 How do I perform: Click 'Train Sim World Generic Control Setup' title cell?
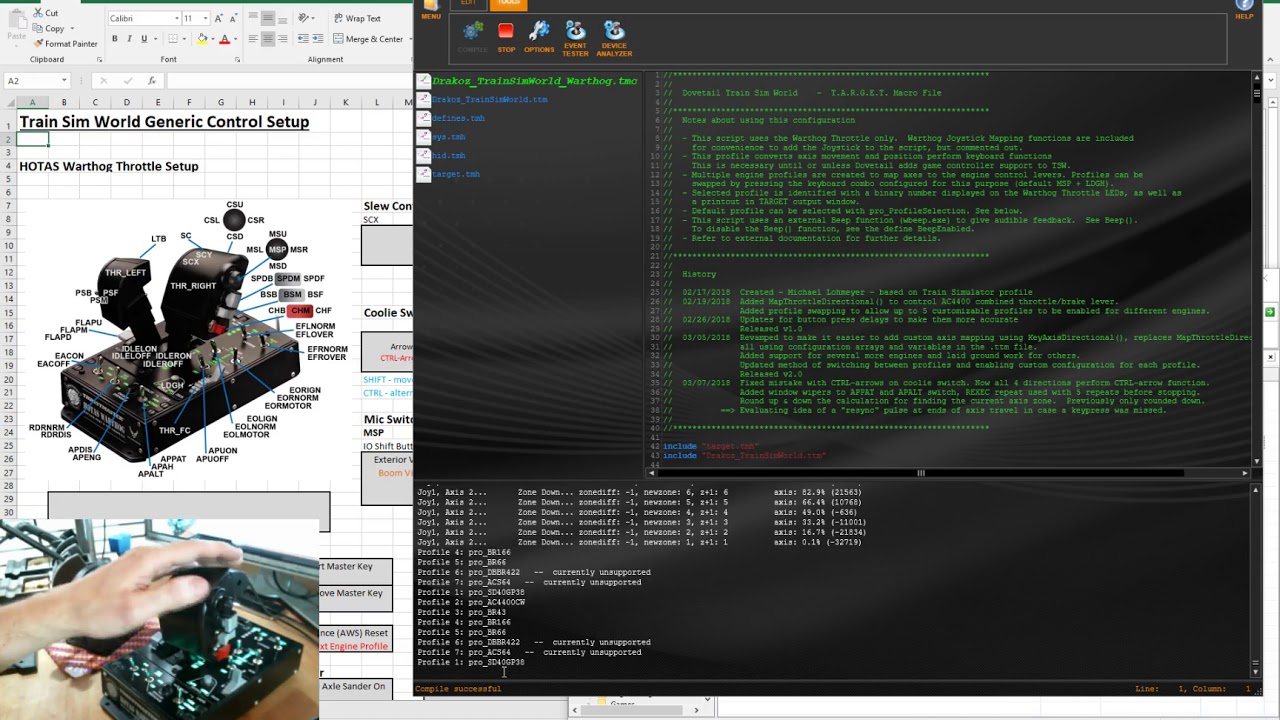[x=164, y=122]
